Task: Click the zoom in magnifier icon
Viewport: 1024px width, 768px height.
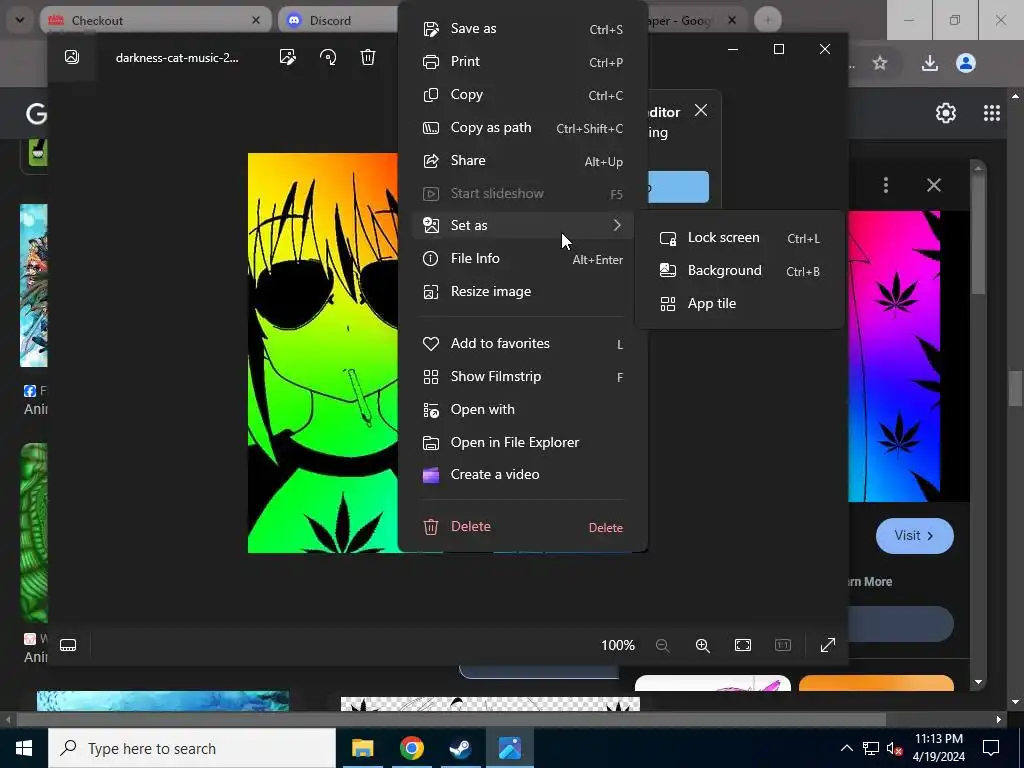Action: (x=703, y=645)
